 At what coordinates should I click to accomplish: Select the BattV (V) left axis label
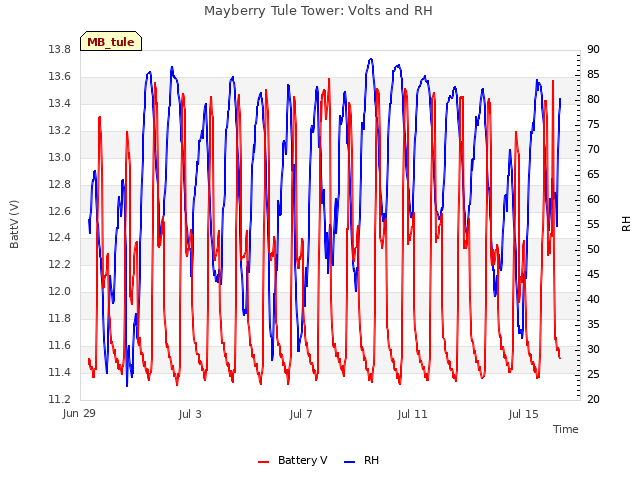14,224
